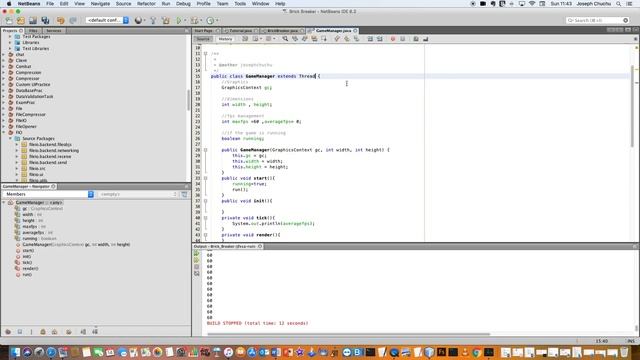Click the Search field in top-right toolbar

click(598, 20)
